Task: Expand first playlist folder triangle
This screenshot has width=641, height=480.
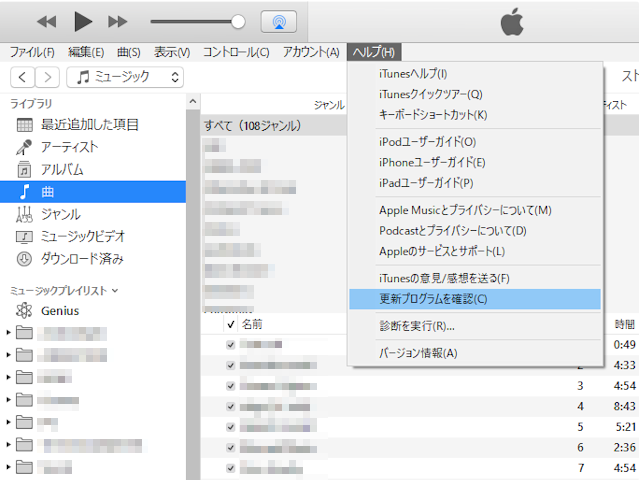Action: point(8,333)
